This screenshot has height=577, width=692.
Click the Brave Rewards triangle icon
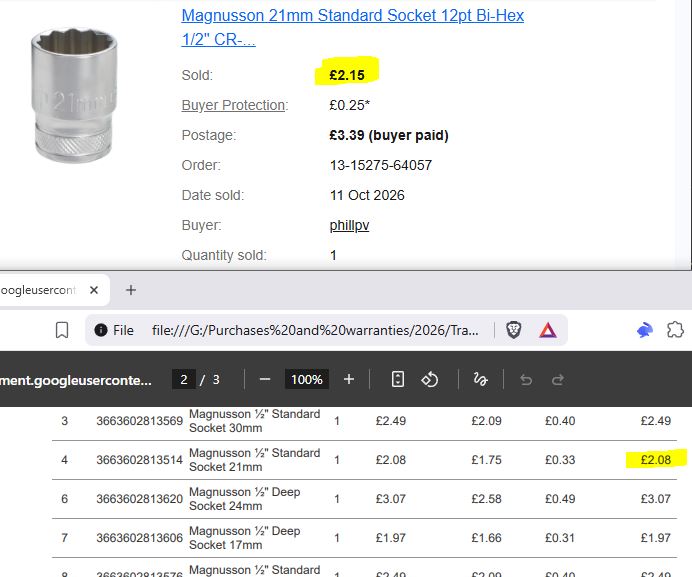(547, 330)
